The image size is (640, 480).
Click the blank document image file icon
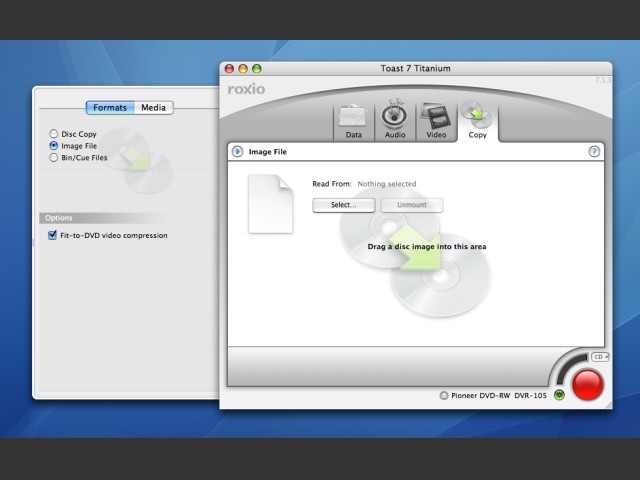pos(271,204)
